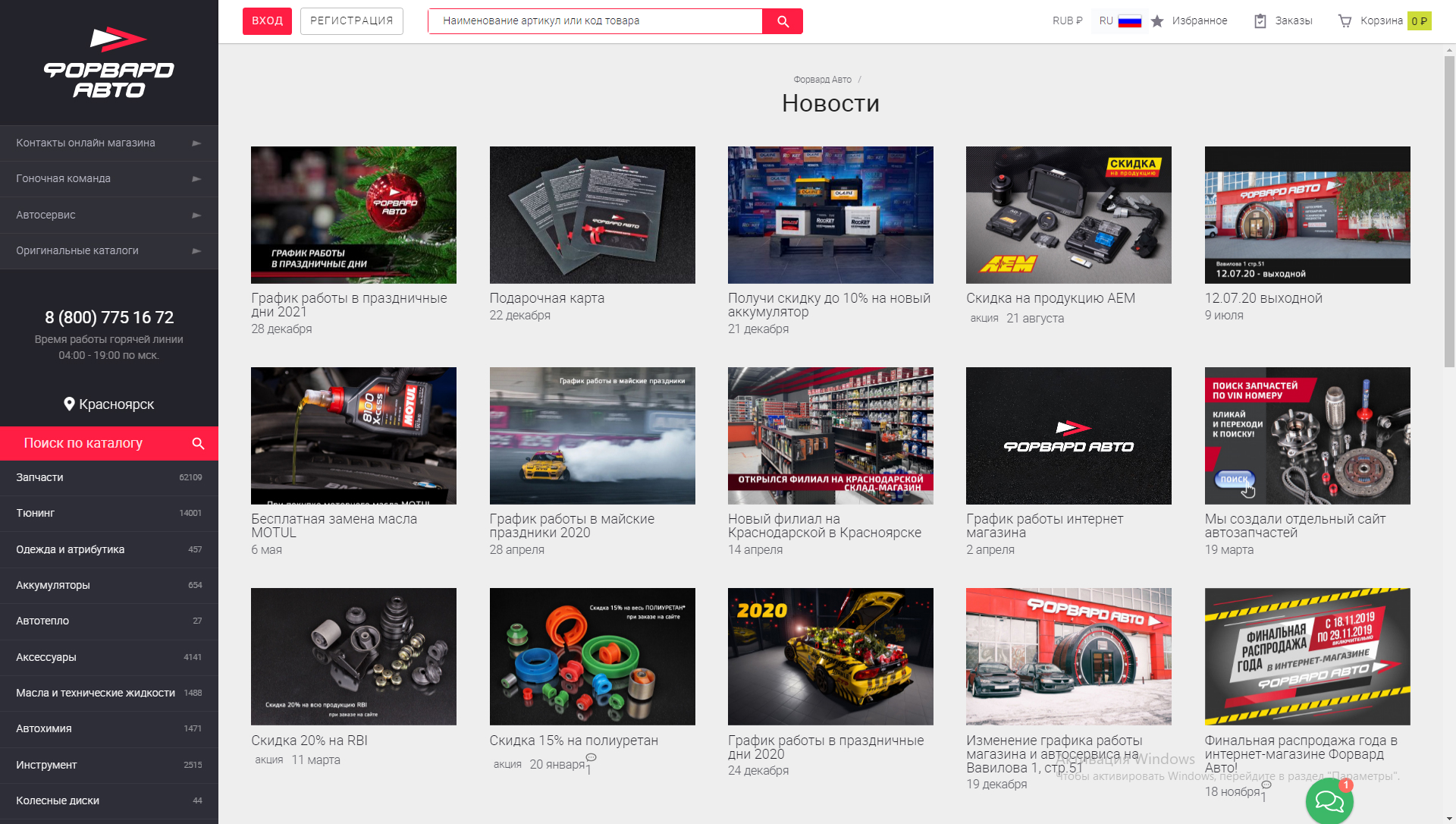Select the Russian flag language switcher

click(1129, 21)
